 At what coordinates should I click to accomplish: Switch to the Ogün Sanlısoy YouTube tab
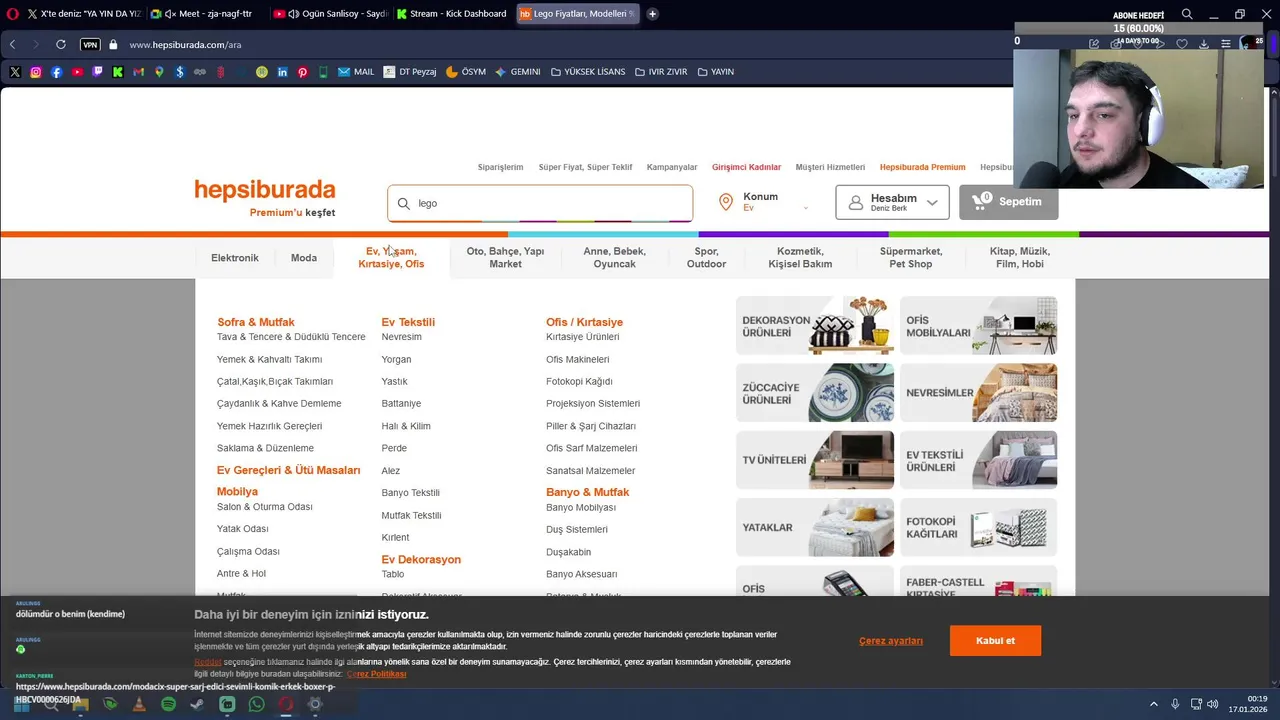(x=329, y=14)
